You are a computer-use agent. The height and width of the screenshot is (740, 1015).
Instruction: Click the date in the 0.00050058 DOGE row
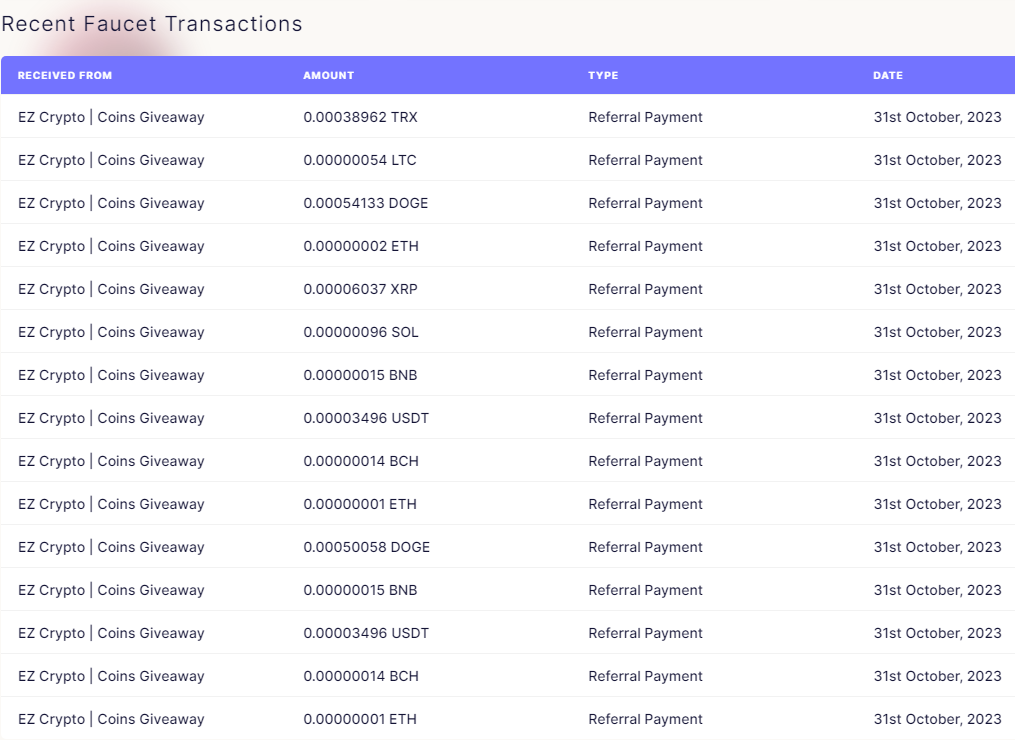(x=937, y=547)
